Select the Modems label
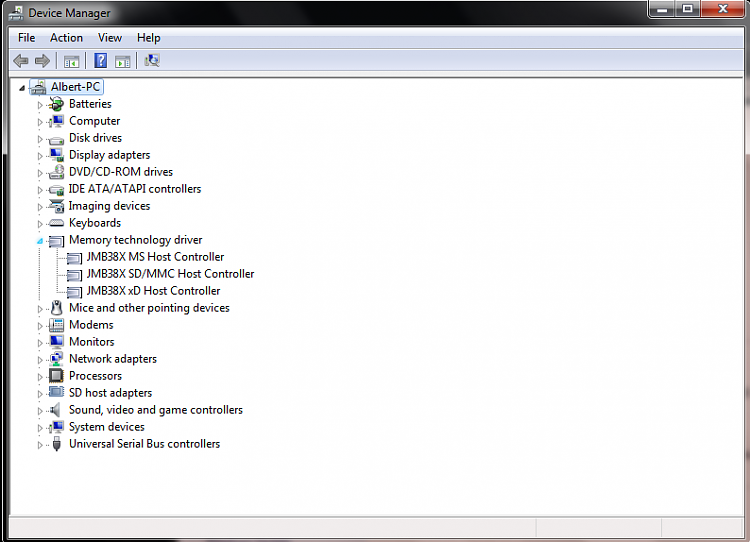750x542 pixels. pyautogui.click(x=91, y=325)
